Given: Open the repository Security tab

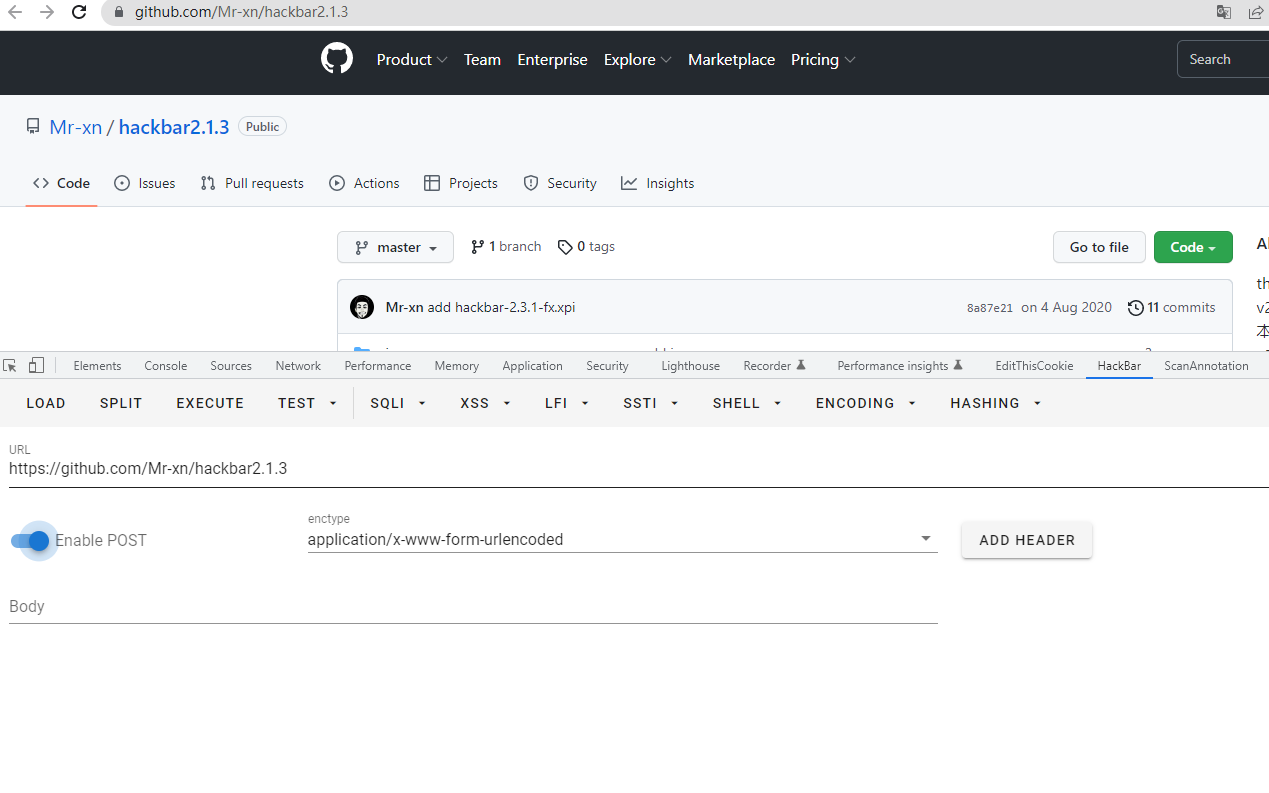Looking at the screenshot, I should [560, 183].
